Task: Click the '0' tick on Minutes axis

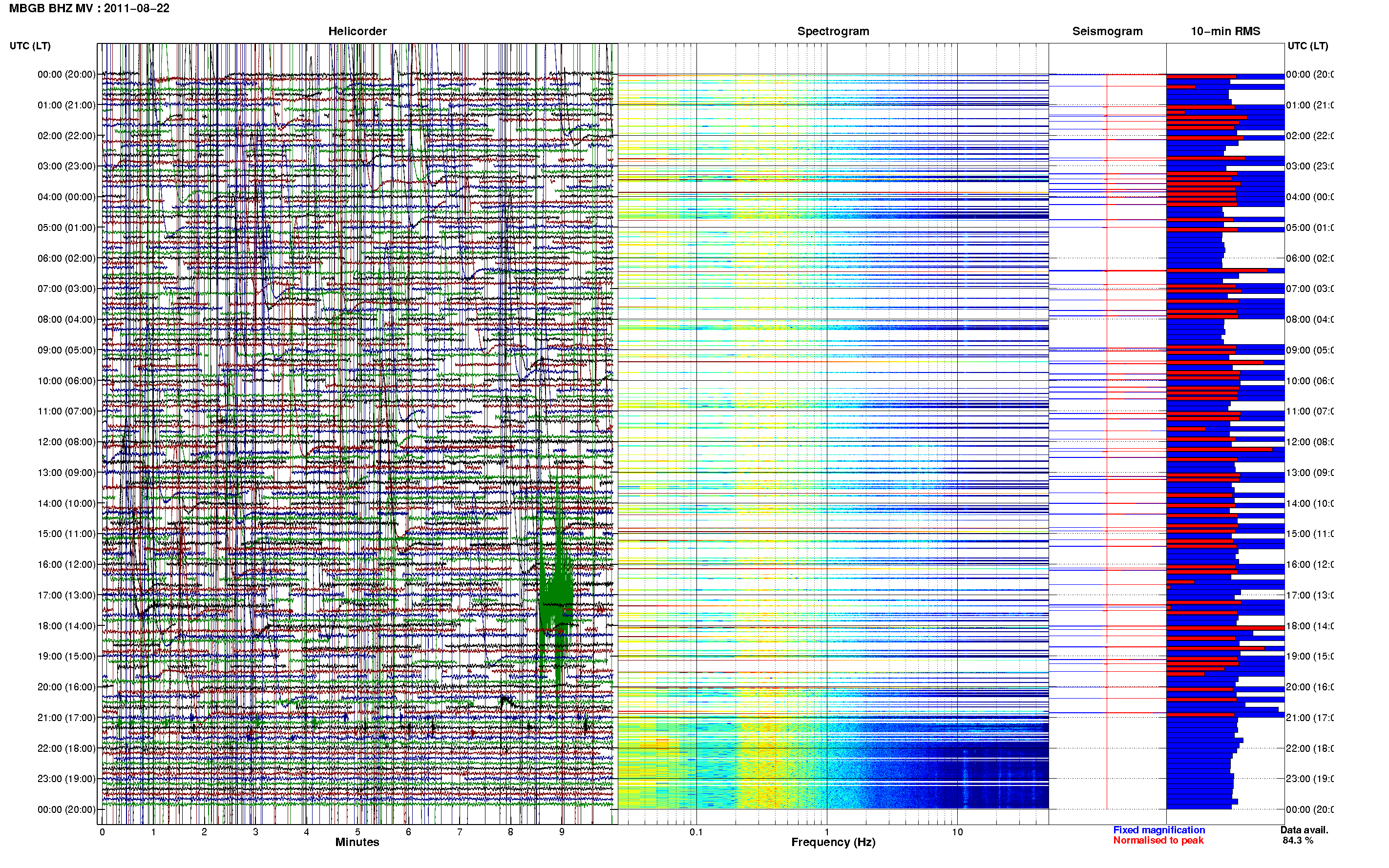Action: (102, 832)
